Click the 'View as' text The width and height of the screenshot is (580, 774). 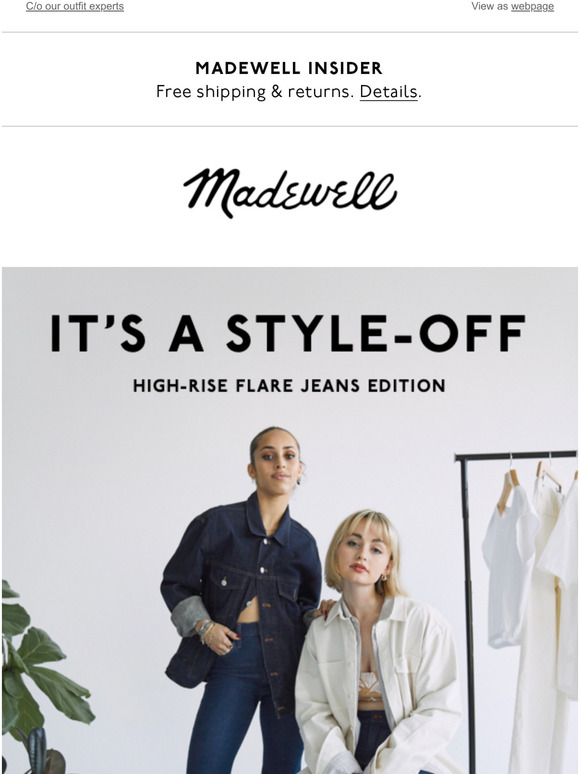490,6
